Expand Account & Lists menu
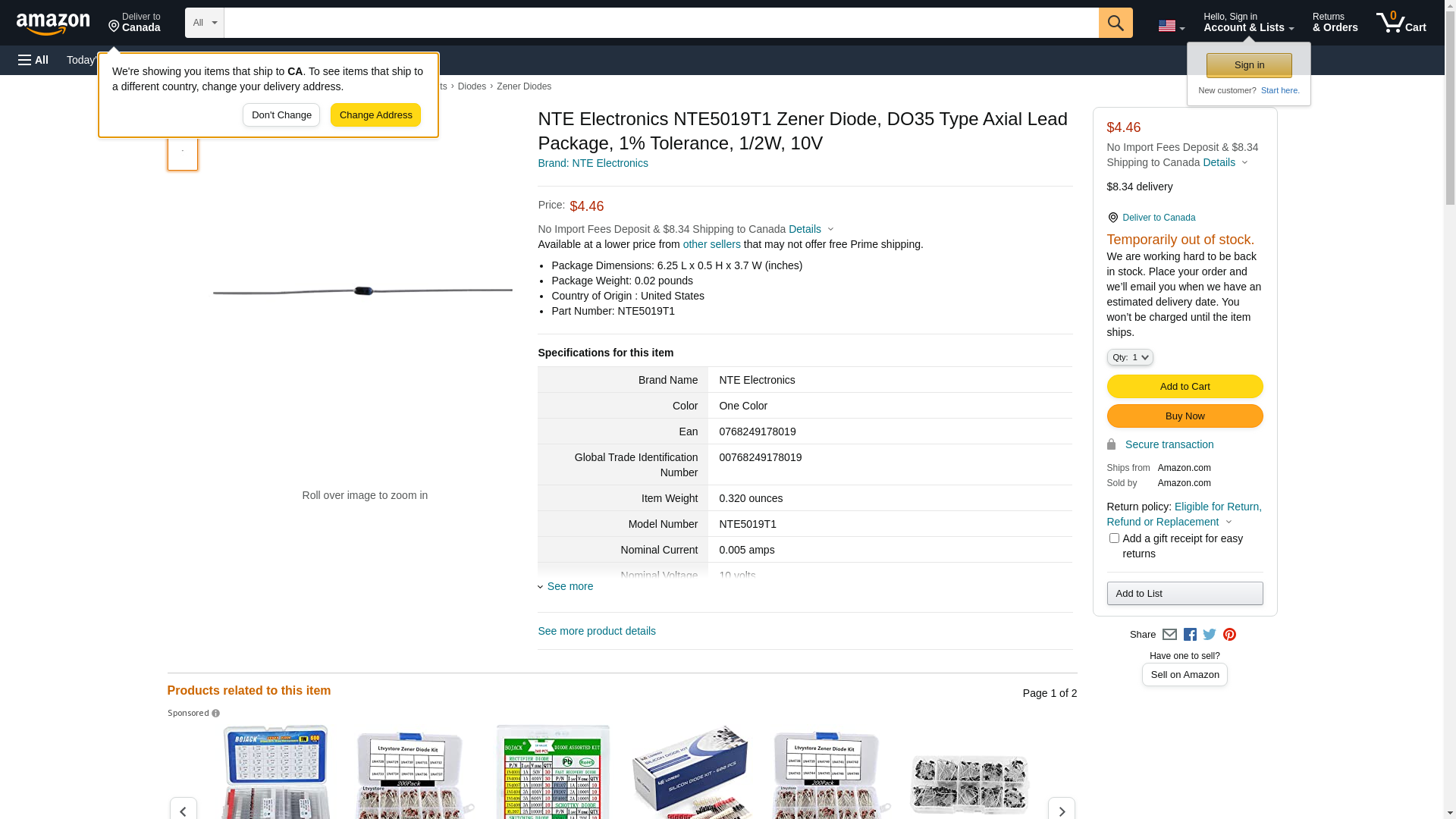Viewport: 1456px width, 819px height. (1248, 23)
